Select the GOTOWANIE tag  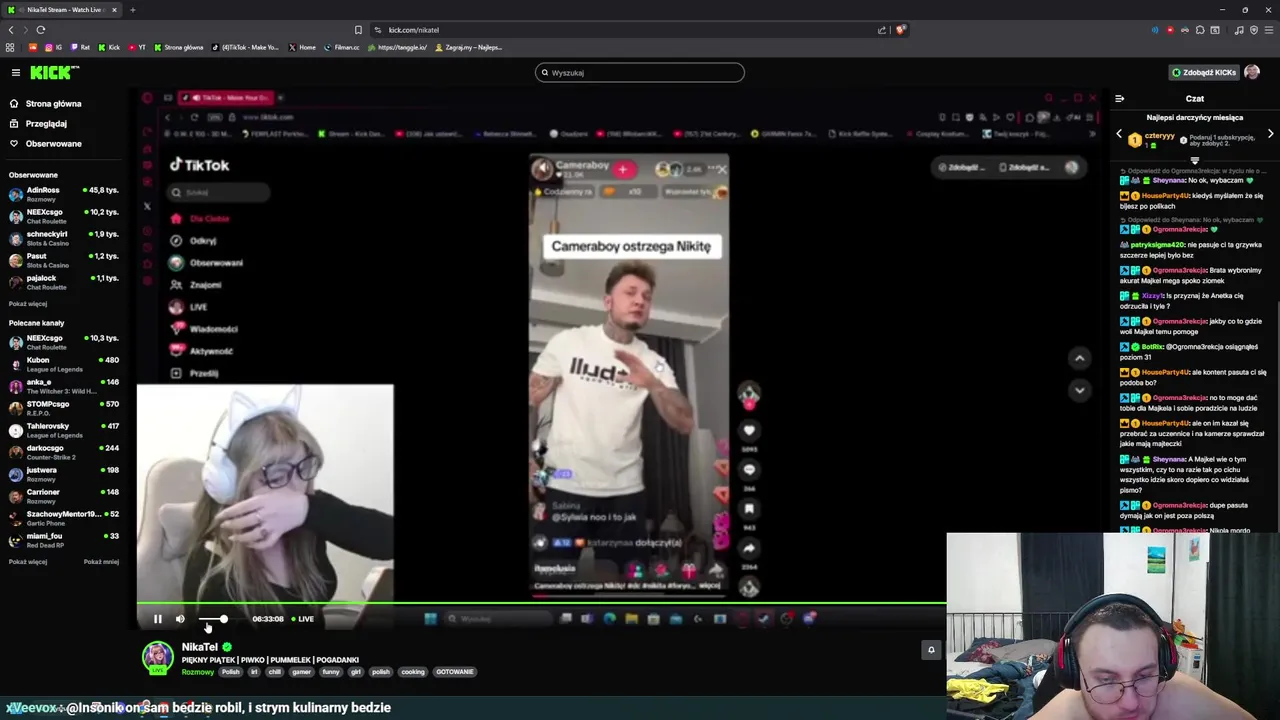454,672
